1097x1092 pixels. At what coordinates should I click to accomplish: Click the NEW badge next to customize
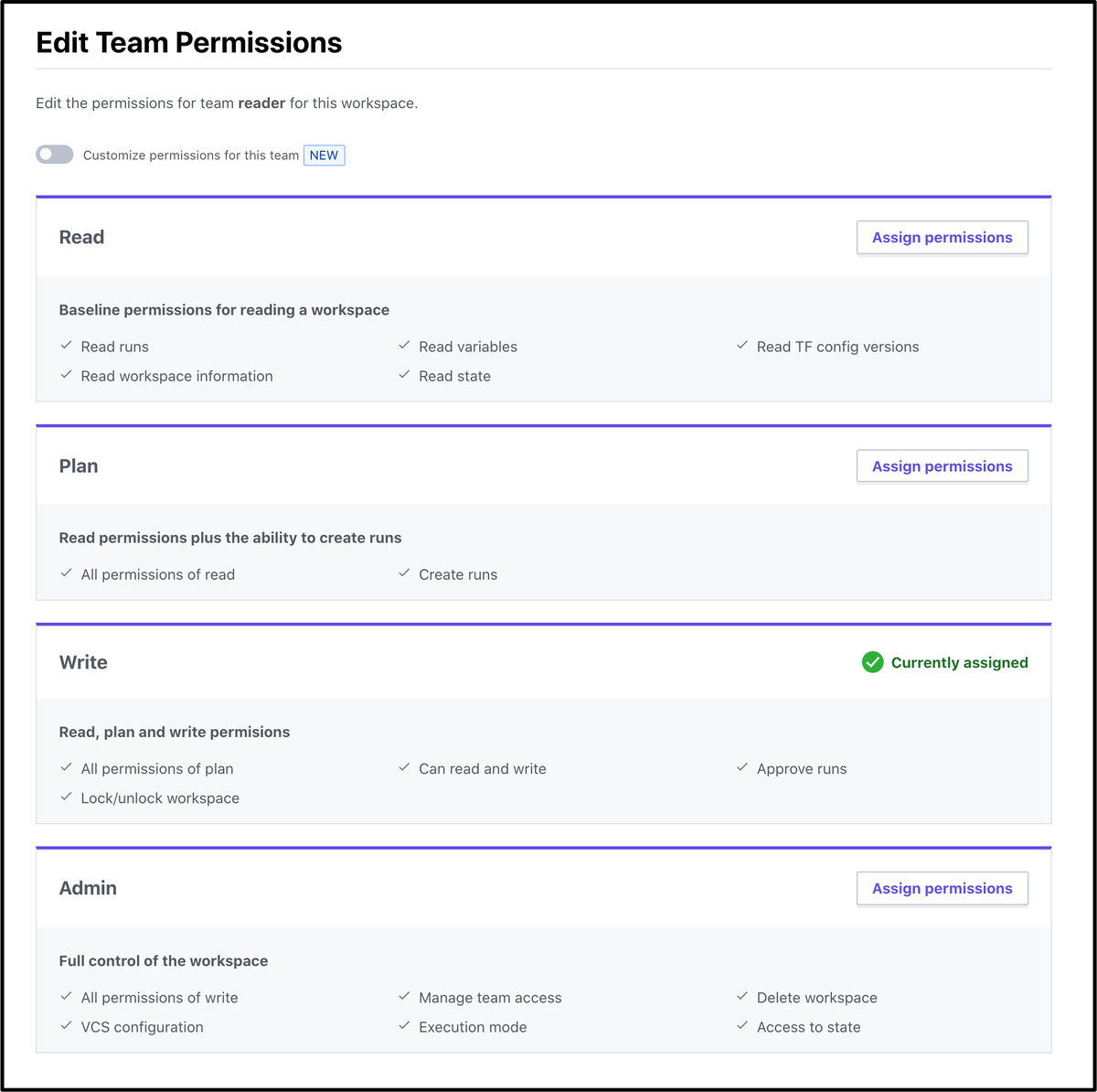pyautogui.click(x=324, y=155)
